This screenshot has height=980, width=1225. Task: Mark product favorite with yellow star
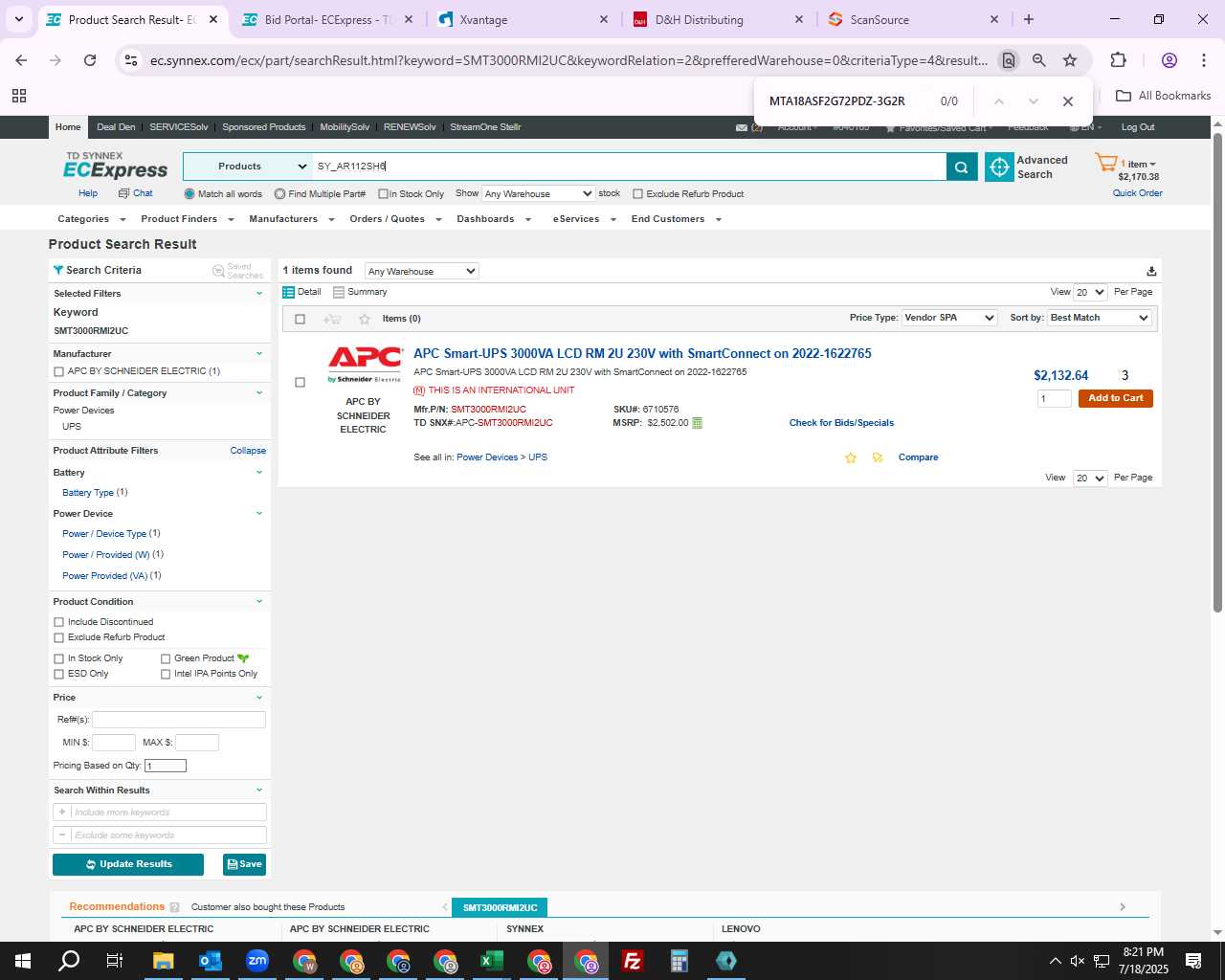click(850, 457)
